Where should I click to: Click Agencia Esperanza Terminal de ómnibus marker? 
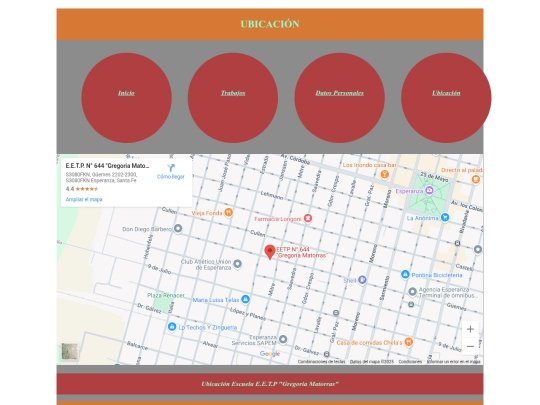[x=412, y=292]
